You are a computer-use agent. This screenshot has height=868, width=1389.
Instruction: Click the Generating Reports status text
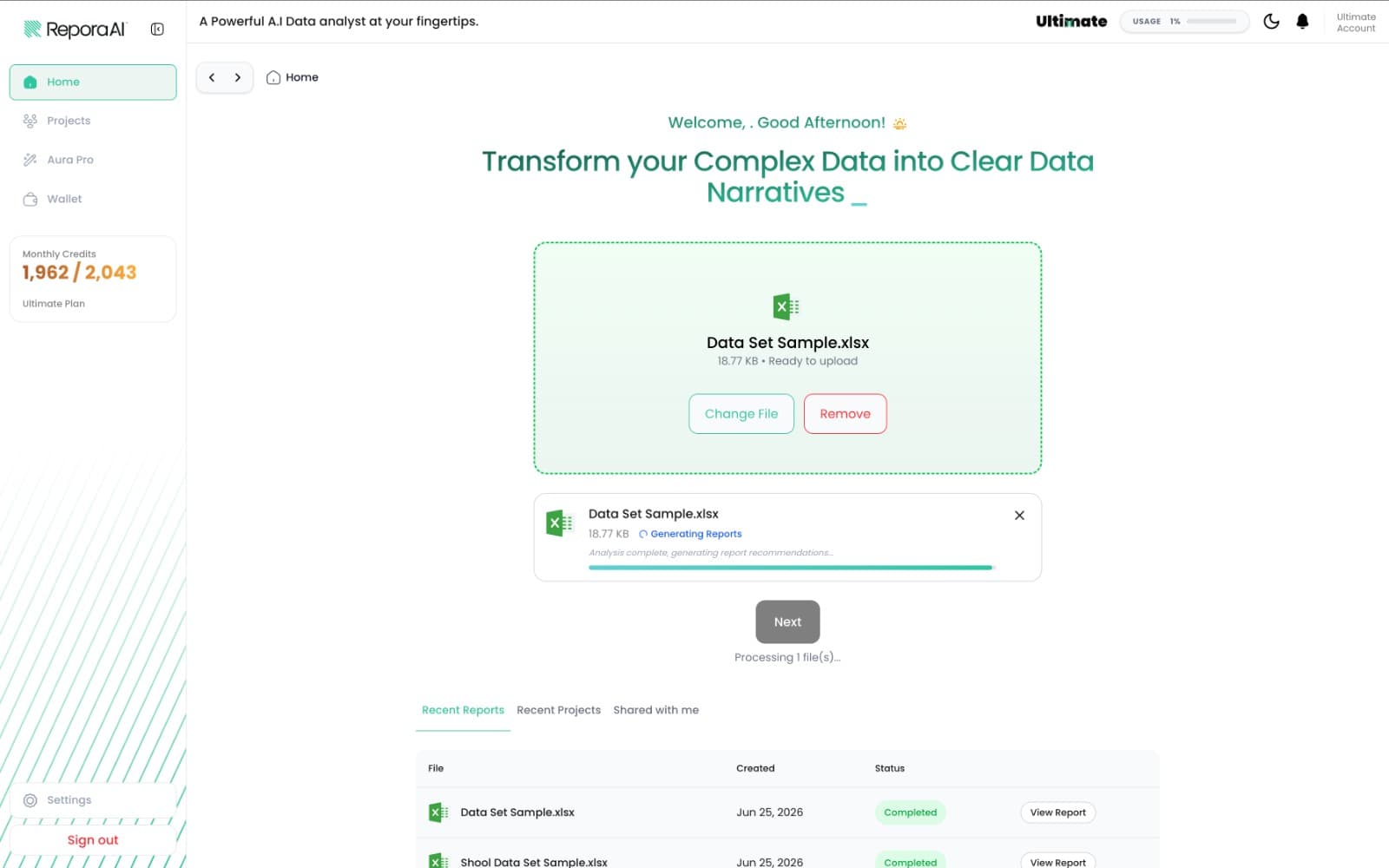[696, 534]
